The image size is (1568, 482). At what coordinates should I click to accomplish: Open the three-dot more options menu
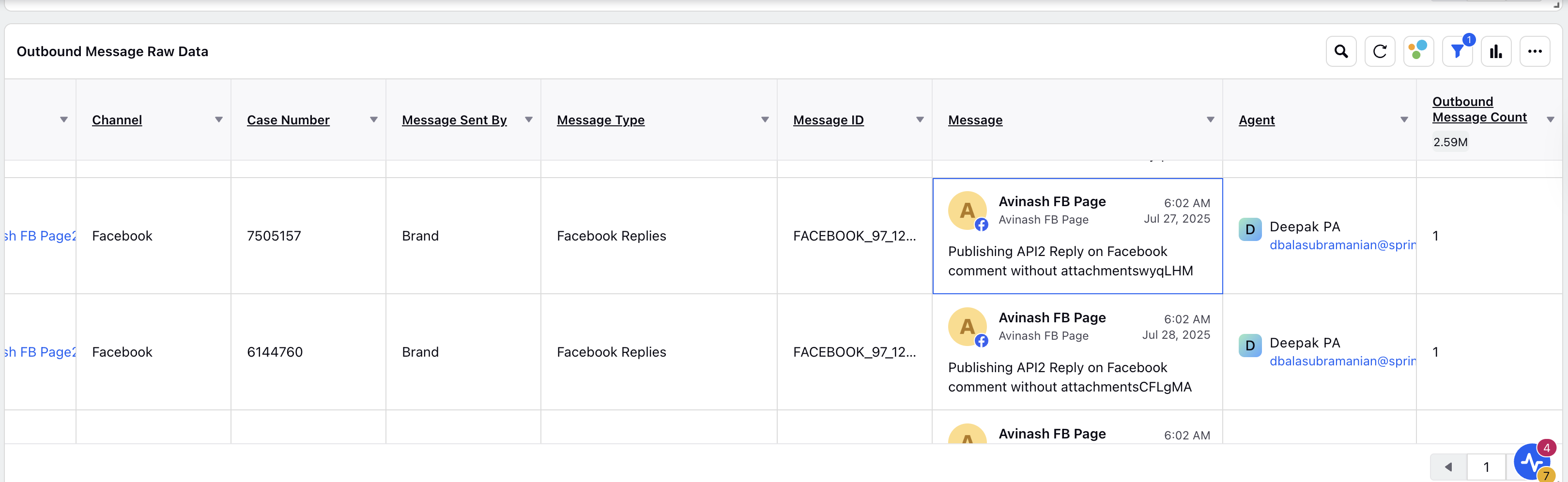pyautogui.click(x=1535, y=52)
